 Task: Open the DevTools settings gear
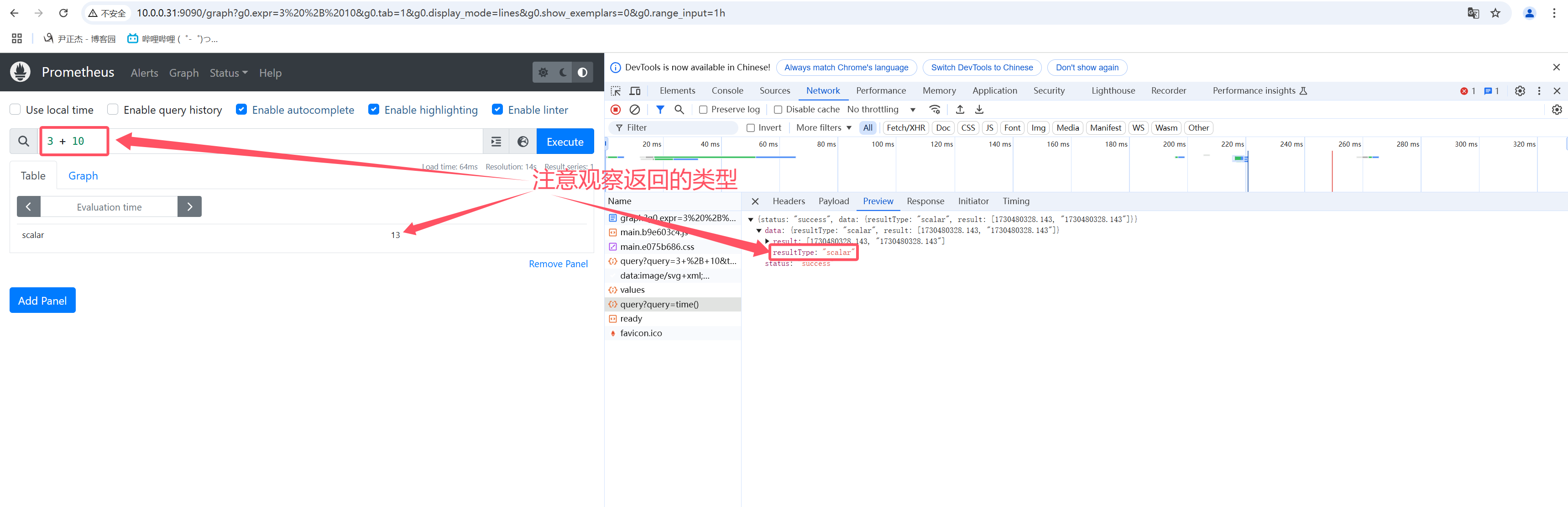point(1519,91)
